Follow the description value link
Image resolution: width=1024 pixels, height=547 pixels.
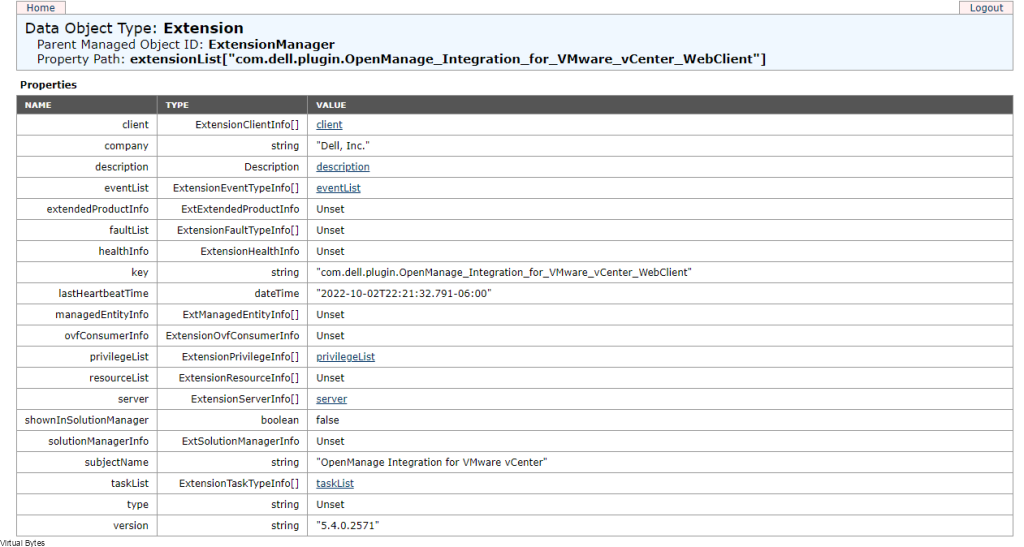tap(343, 167)
